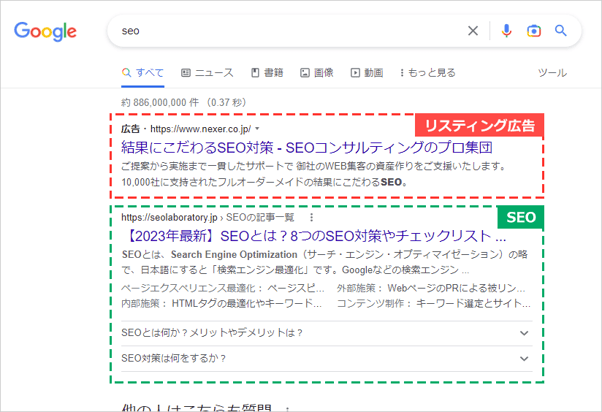This screenshot has width=602, height=412.
Task: Switch to the ニュース tab
Action: click(x=207, y=73)
